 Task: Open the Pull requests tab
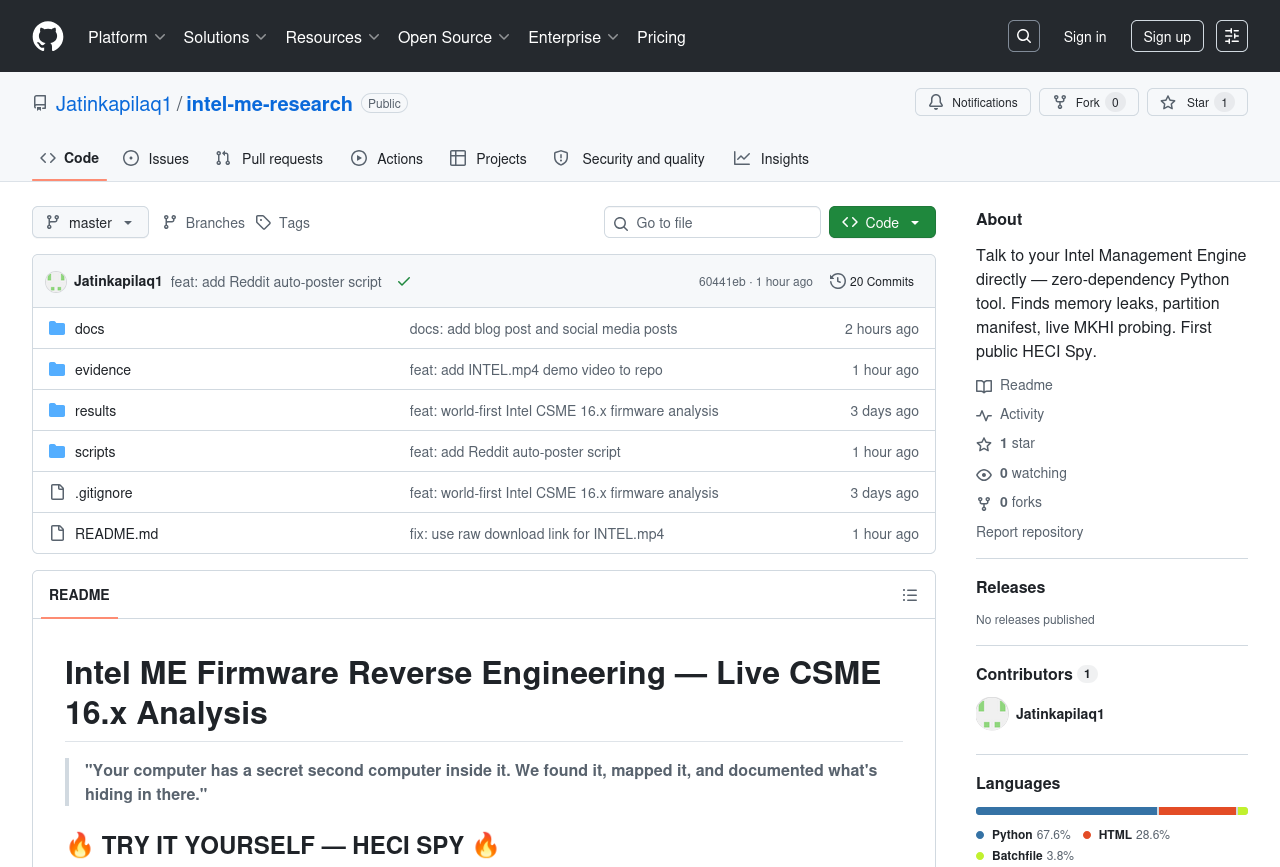pyautogui.click(x=269, y=158)
